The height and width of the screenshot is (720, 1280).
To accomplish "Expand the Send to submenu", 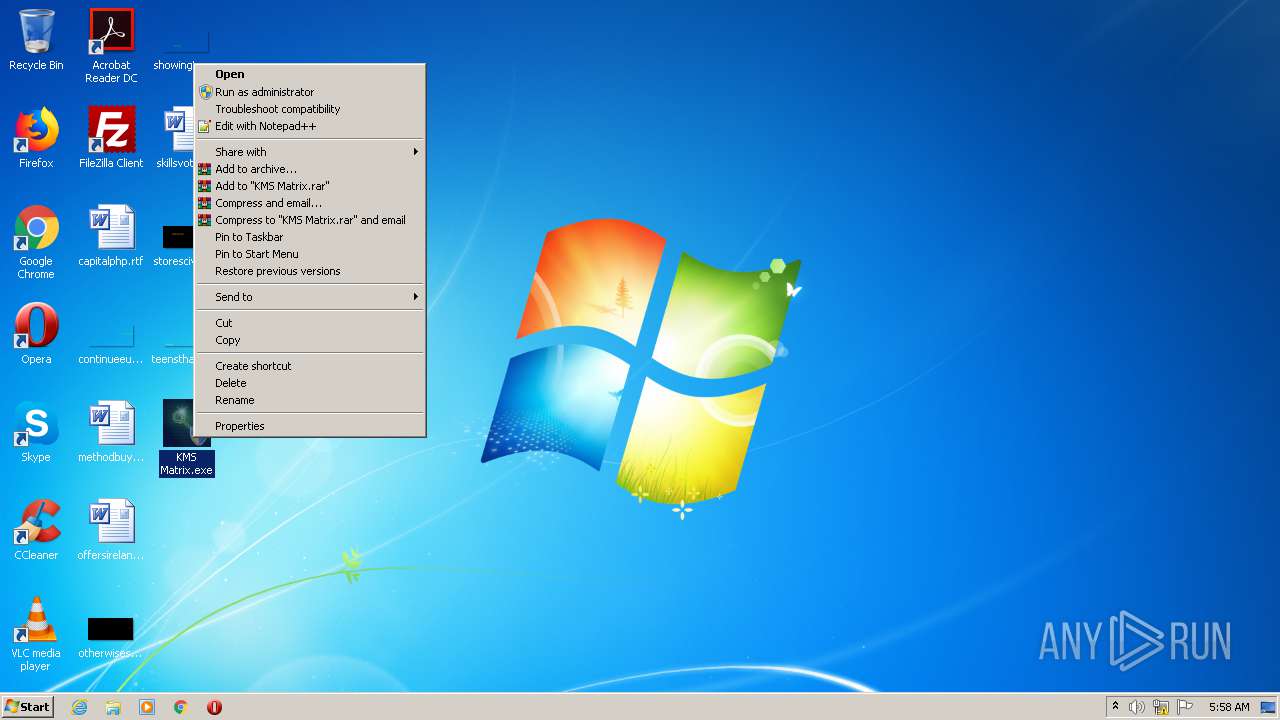I will (x=310, y=297).
